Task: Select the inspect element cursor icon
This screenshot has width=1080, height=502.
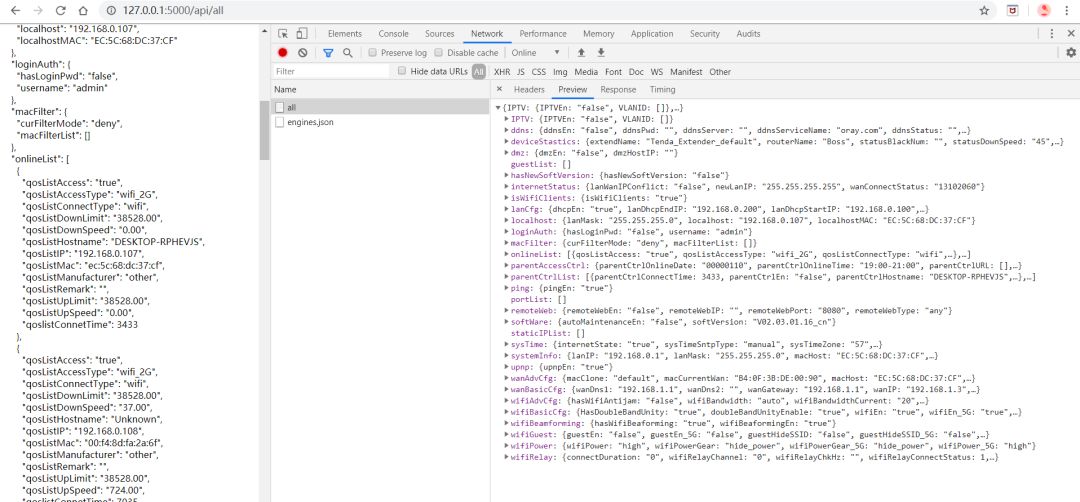Action: click(x=283, y=34)
